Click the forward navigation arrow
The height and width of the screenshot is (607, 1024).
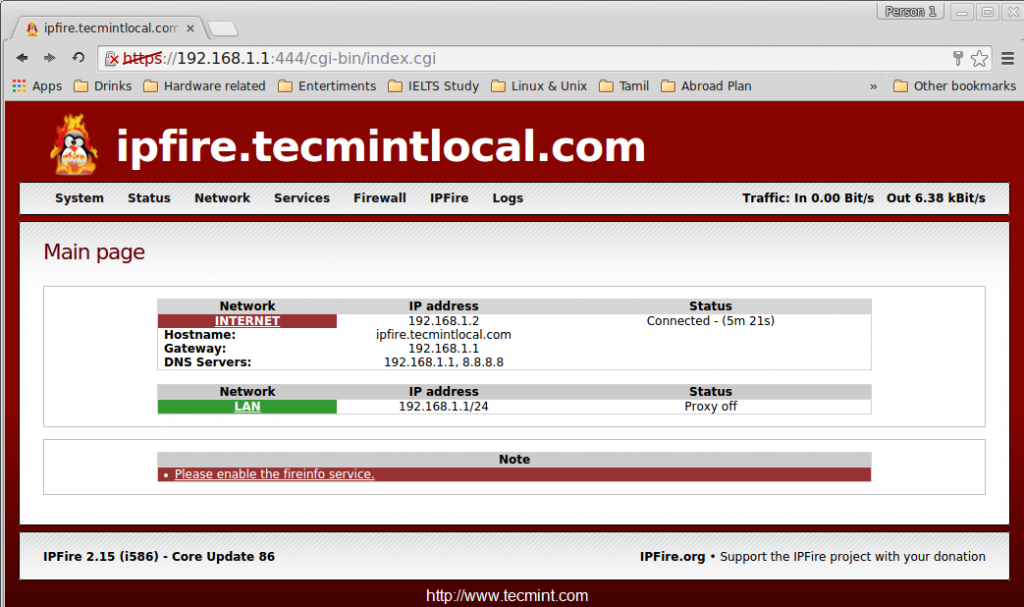click(x=48, y=58)
